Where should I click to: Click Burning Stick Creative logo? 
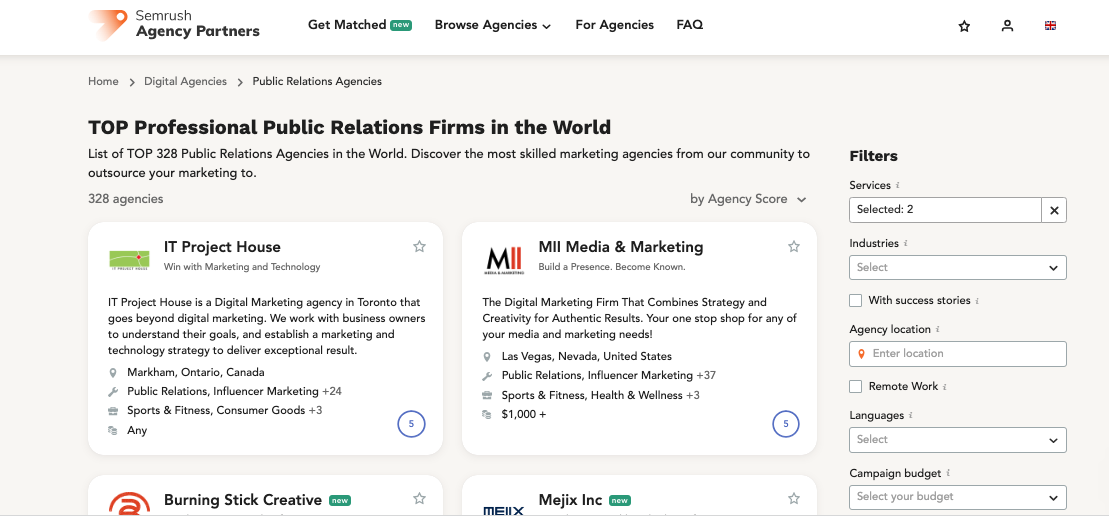[129, 503]
